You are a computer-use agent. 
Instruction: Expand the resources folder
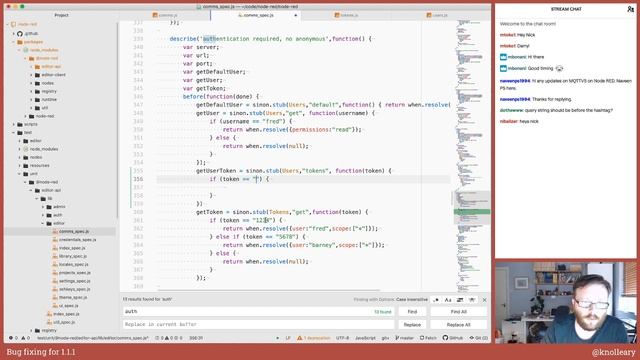click(x=19, y=165)
